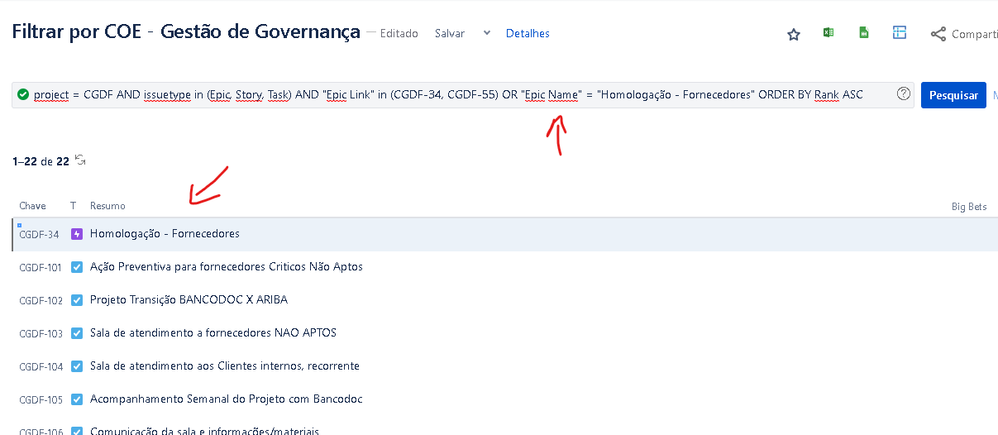Click the task icon for CGDF-106
Image resolution: width=998 pixels, height=435 pixels.
click(x=77, y=432)
